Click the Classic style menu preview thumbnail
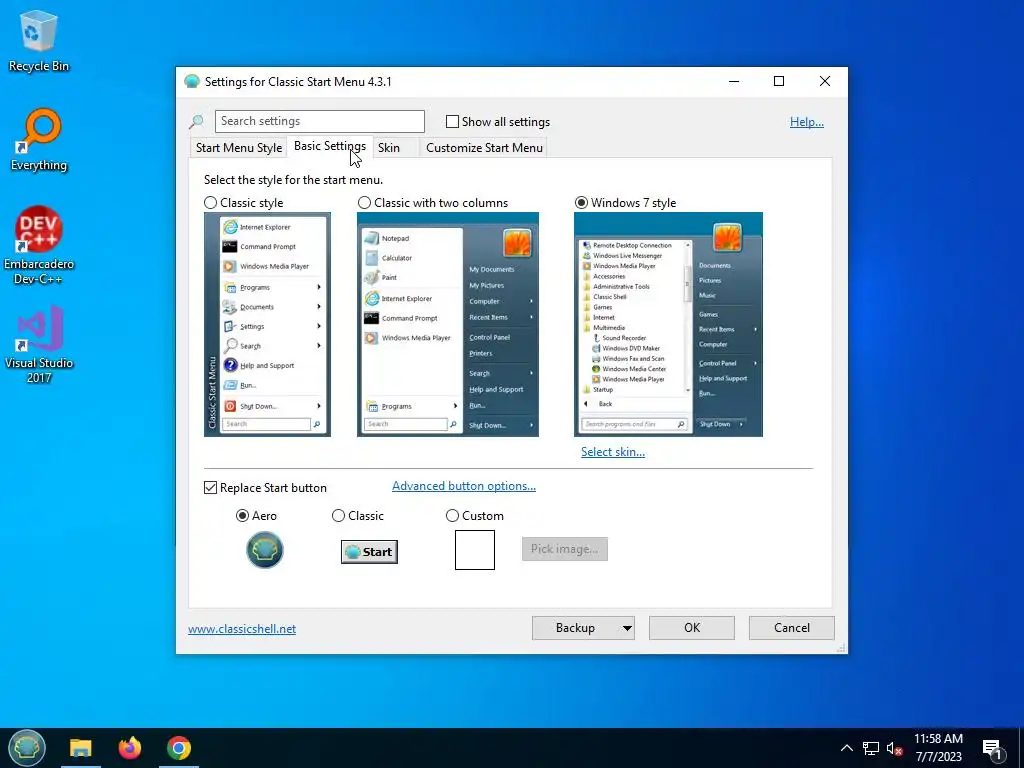1024x768 pixels. [x=267, y=325]
